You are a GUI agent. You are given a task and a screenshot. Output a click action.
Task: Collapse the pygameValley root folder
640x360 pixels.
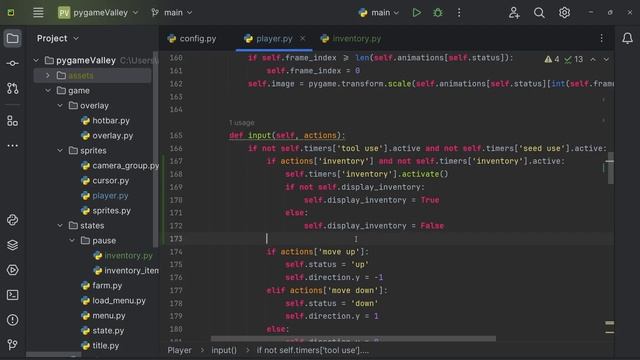coord(36,60)
